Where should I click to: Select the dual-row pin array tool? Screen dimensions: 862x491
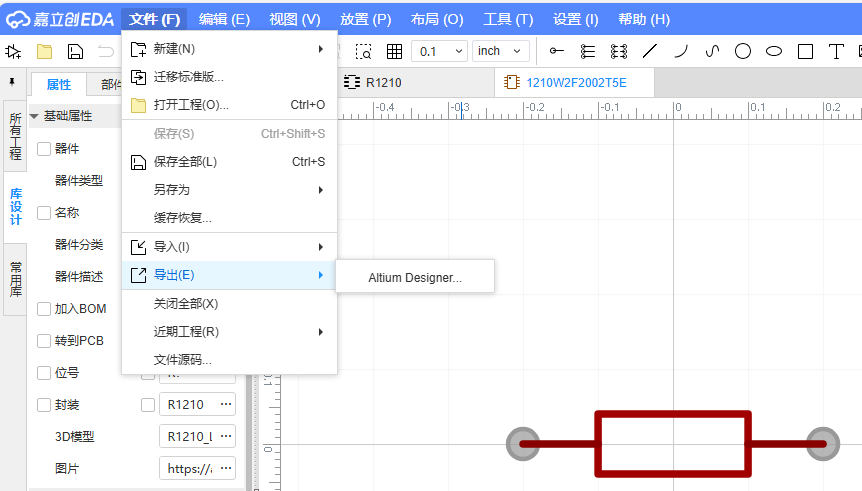(x=619, y=52)
